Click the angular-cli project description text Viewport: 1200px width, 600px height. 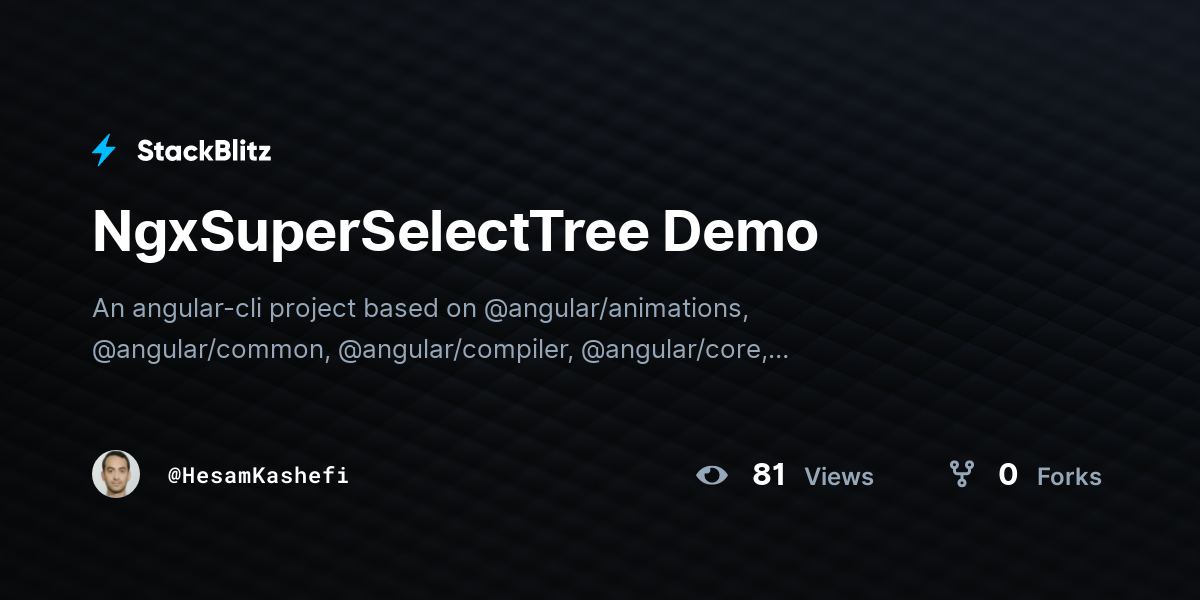point(440,329)
